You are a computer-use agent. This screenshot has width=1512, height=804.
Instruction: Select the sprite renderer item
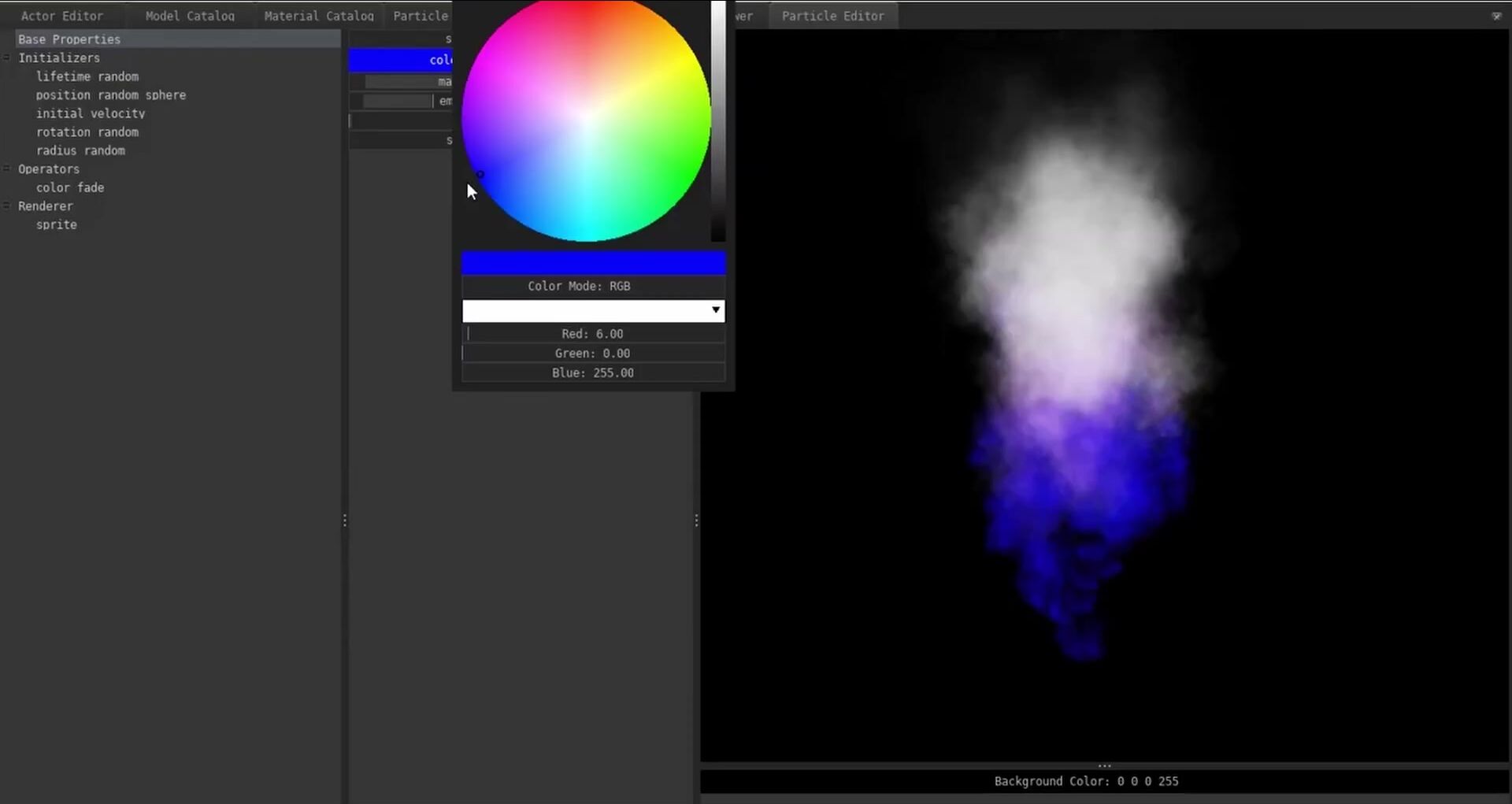[57, 224]
